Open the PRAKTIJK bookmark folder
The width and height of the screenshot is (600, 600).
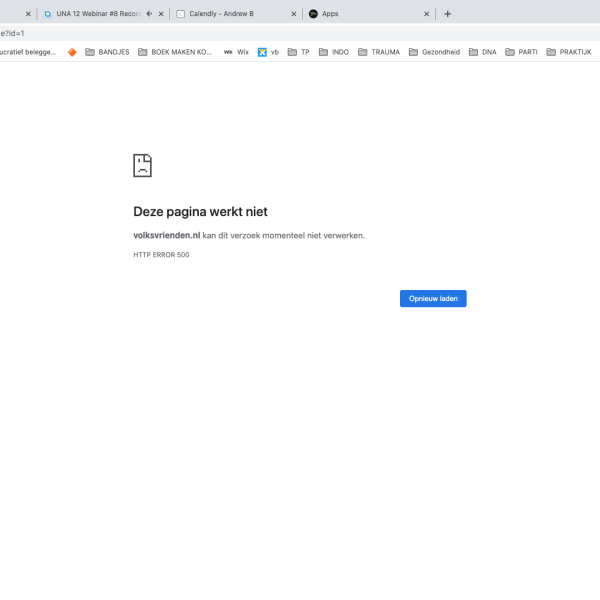point(568,52)
